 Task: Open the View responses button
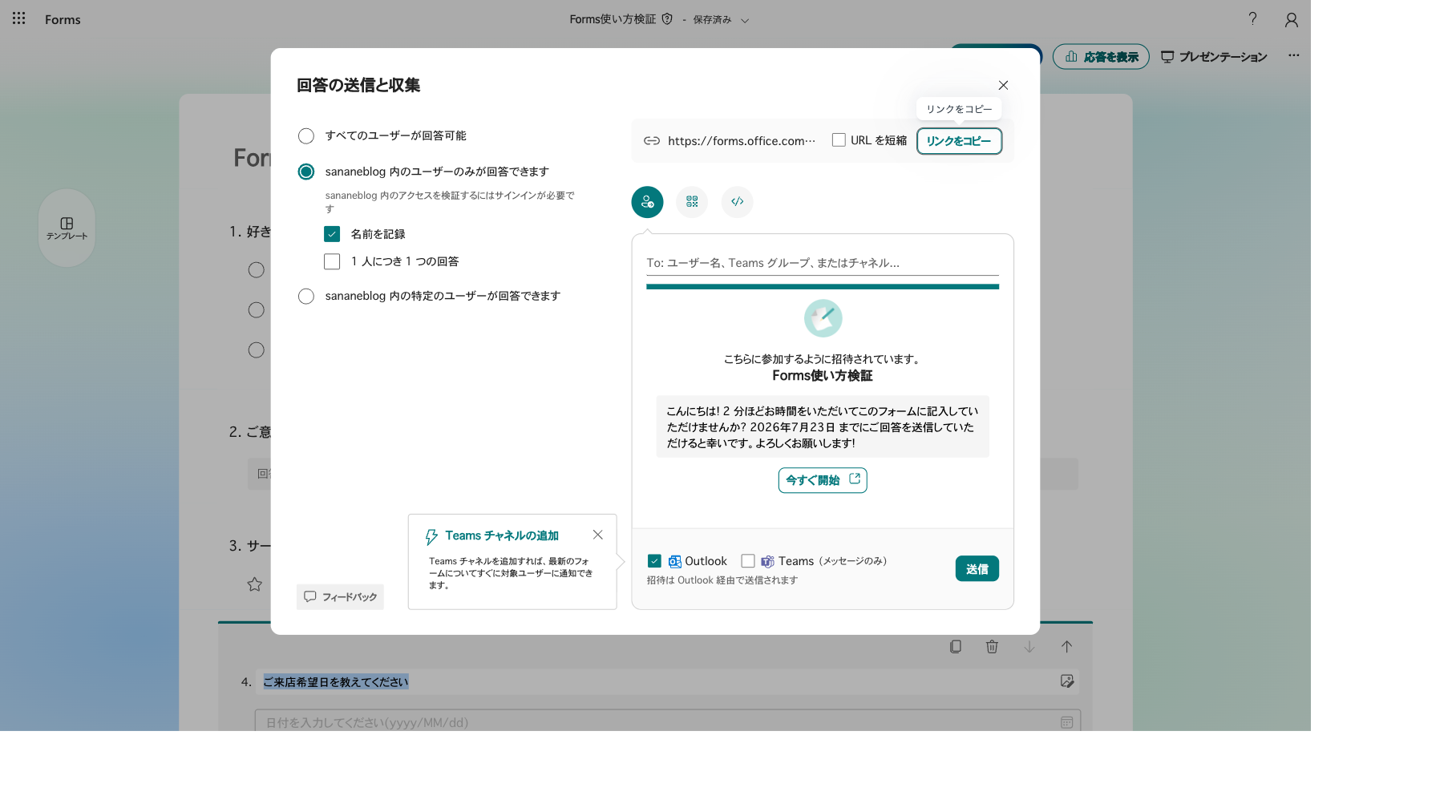[x=1101, y=57]
